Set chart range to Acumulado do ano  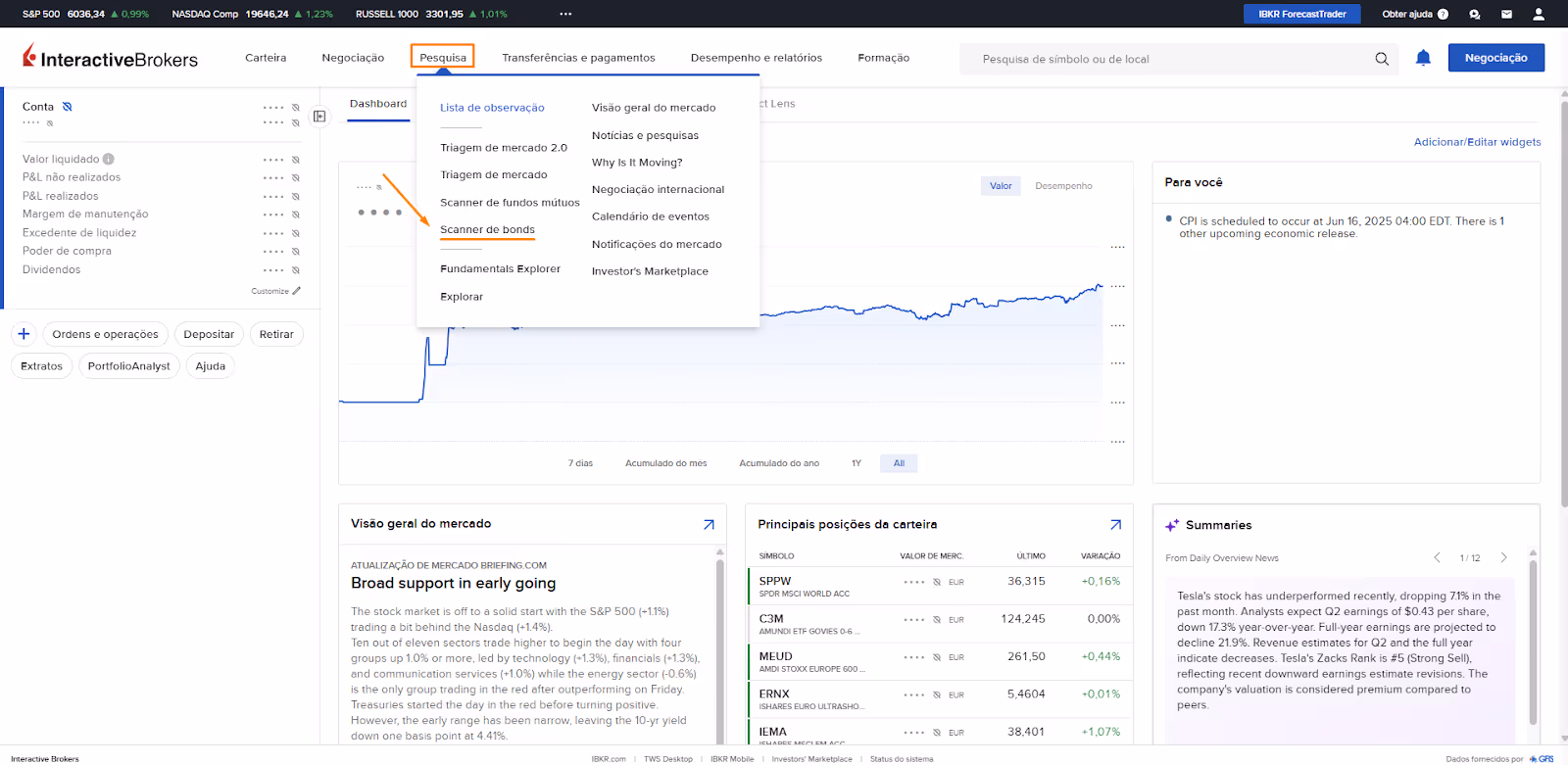pyautogui.click(x=779, y=463)
